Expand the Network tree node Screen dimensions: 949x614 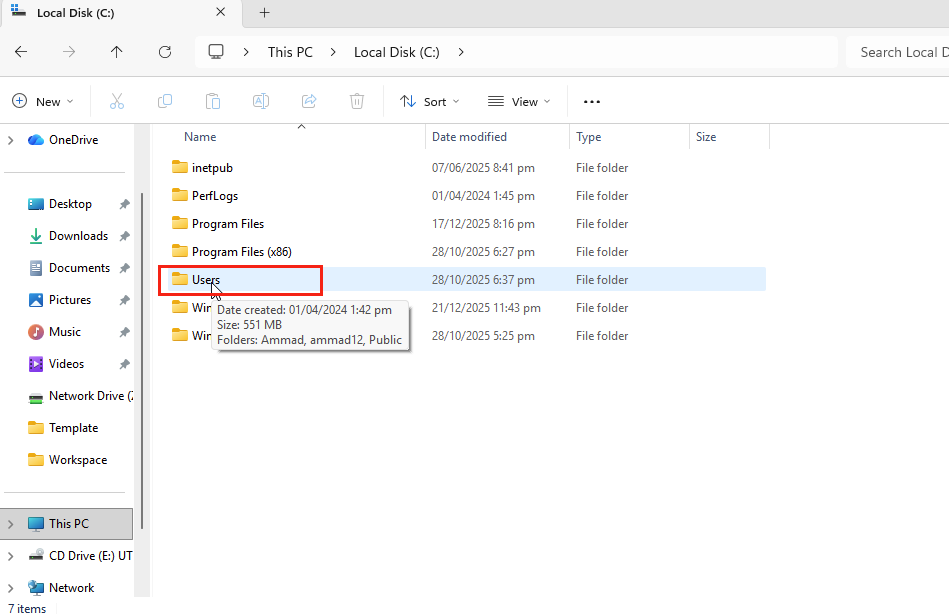pos(11,588)
